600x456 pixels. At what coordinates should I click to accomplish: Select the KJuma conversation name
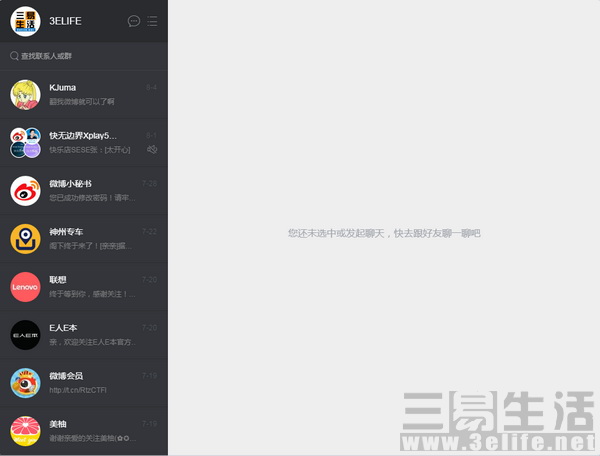(62, 88)
